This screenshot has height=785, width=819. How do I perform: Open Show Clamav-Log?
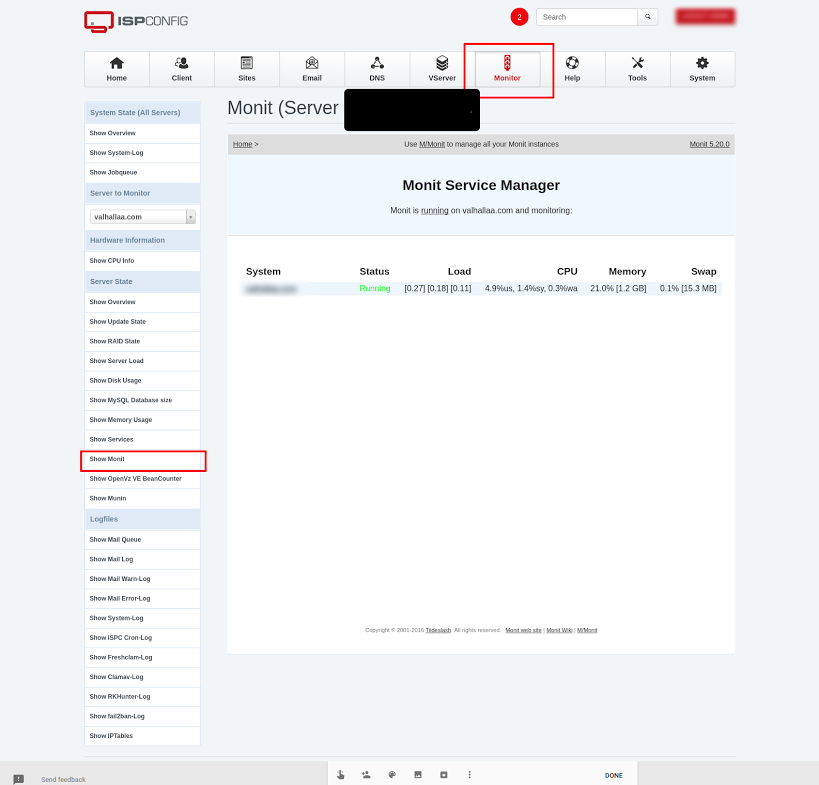pyautogui.click(x=142, y=677)
